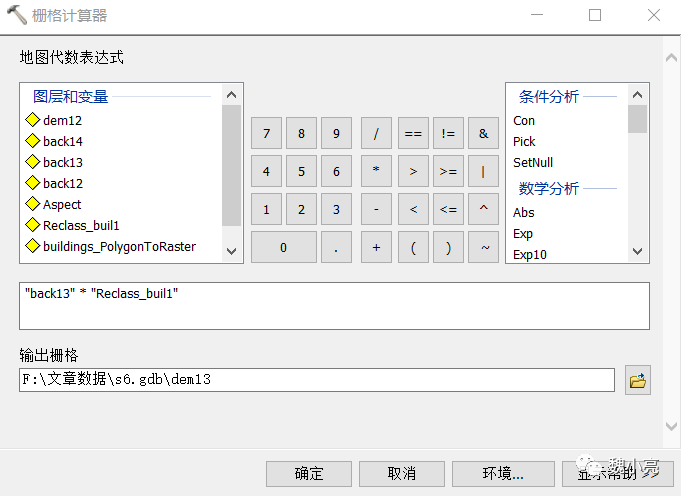Insert the Boolean XOr ^ operator
The width and height of the screenshot is (681, 496).
[x=483, y=209]
